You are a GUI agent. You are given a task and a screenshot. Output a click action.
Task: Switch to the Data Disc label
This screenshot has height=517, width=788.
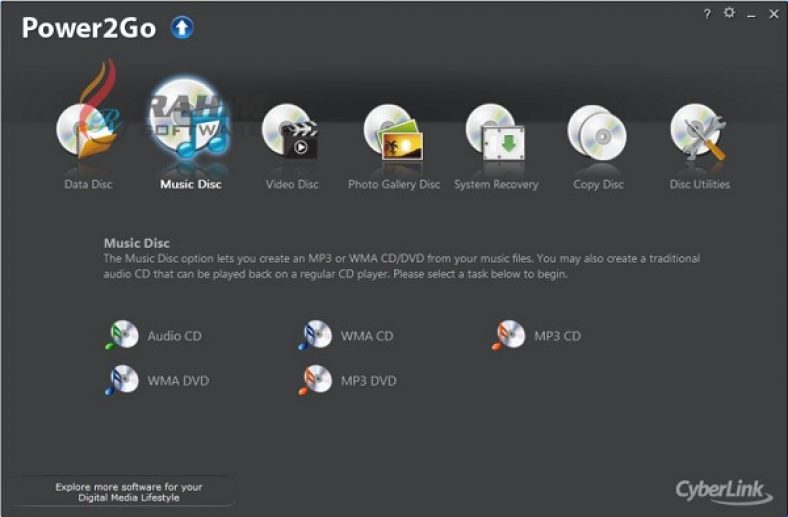[x=88, y=184]
